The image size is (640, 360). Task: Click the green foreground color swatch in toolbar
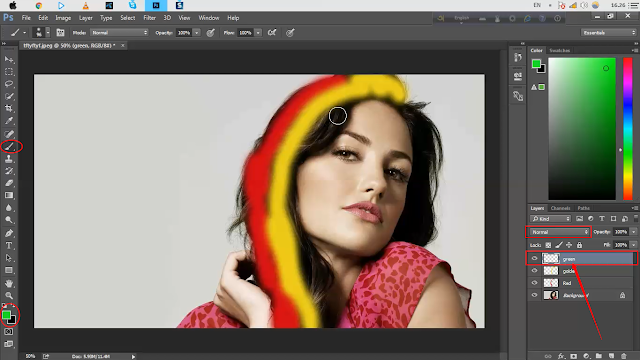coord(6,315)
